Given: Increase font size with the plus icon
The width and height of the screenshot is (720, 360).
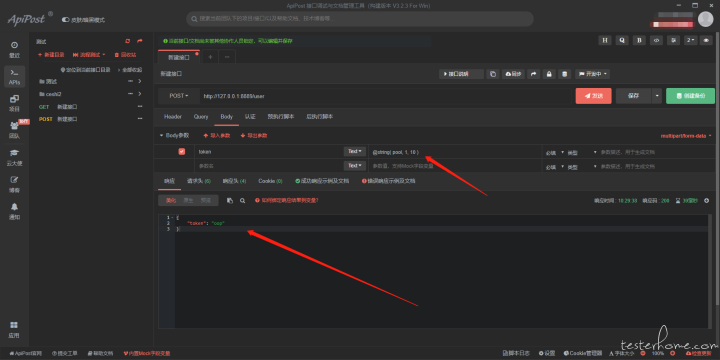Looking at the screenshot, I should (x=674, y=354).
